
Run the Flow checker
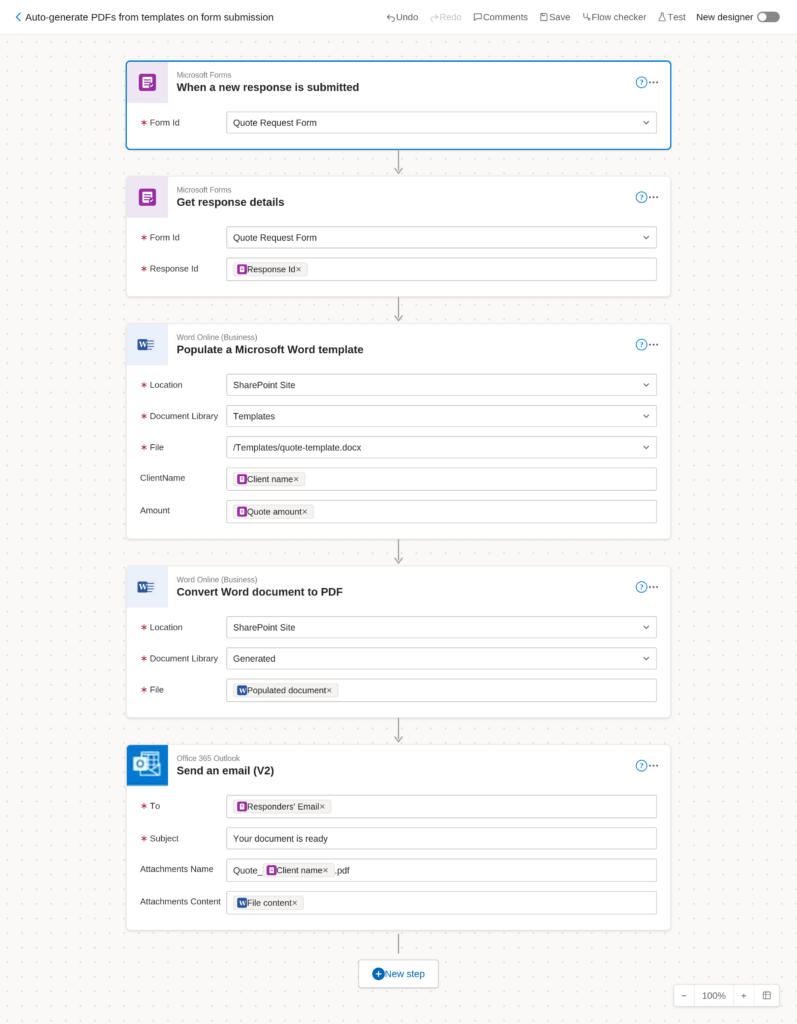(x=614, y=17)
